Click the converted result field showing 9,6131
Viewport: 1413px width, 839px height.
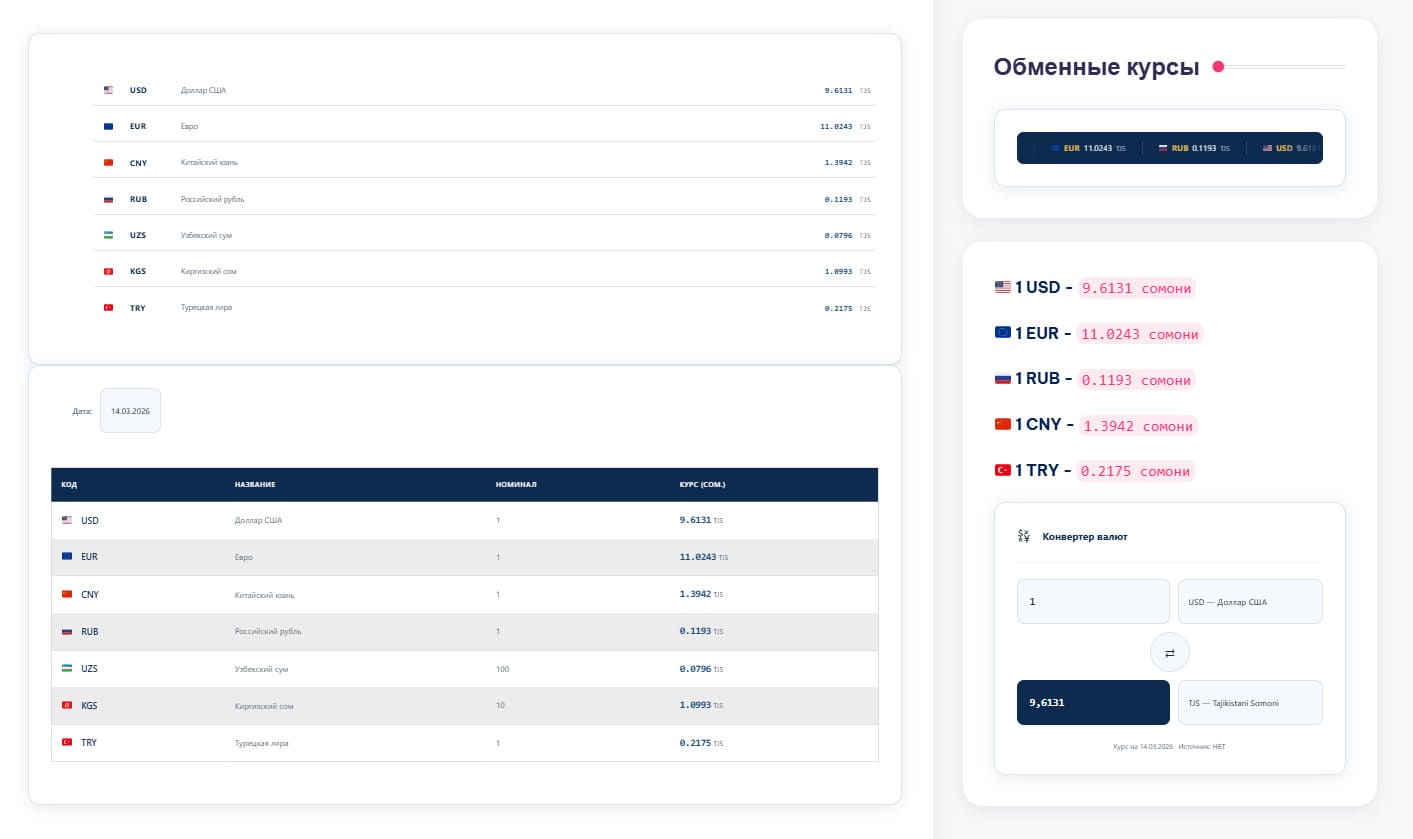pyautogui.click(x=1092, y=703)
